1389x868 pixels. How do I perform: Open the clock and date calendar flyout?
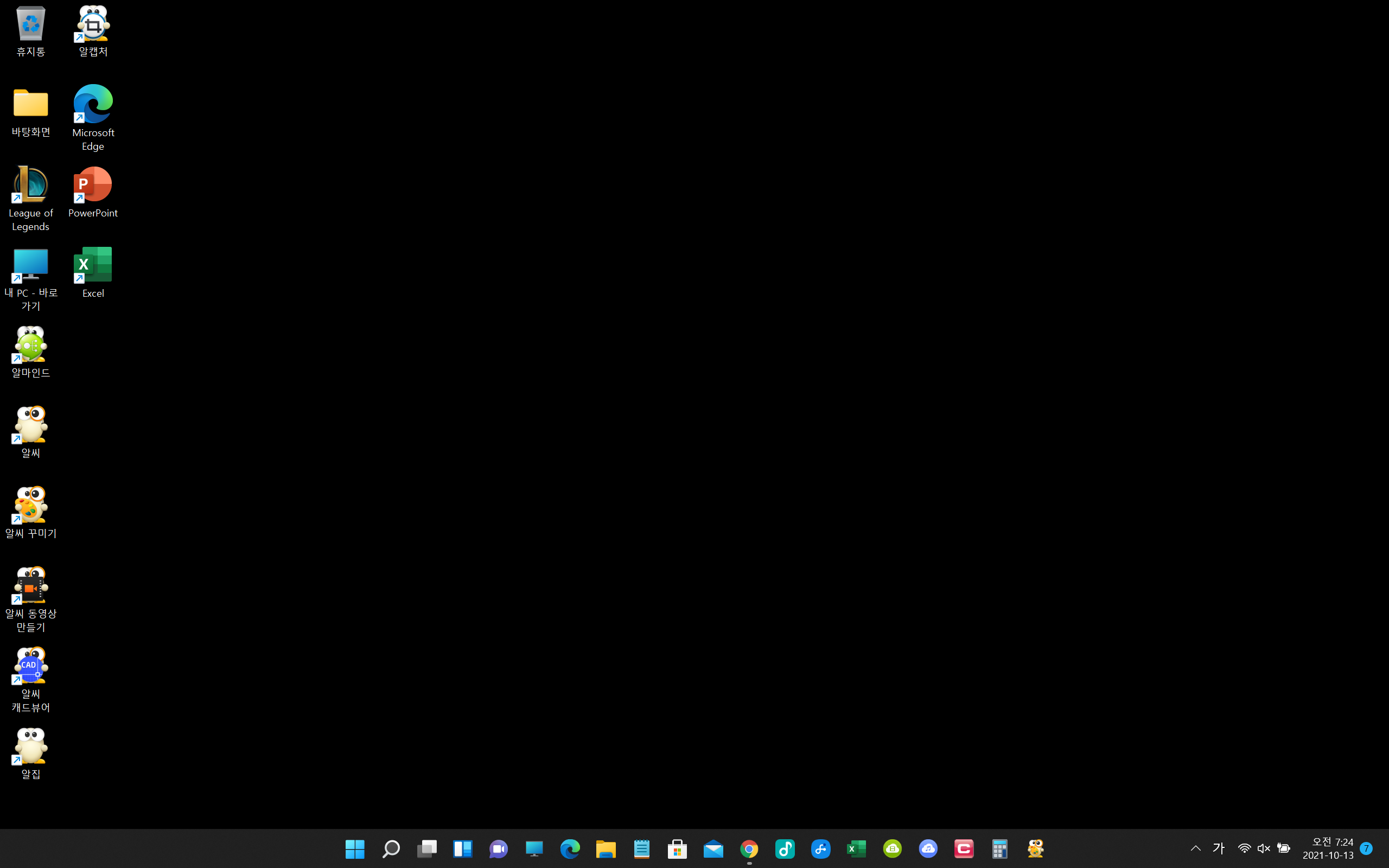pos(1328,848)
